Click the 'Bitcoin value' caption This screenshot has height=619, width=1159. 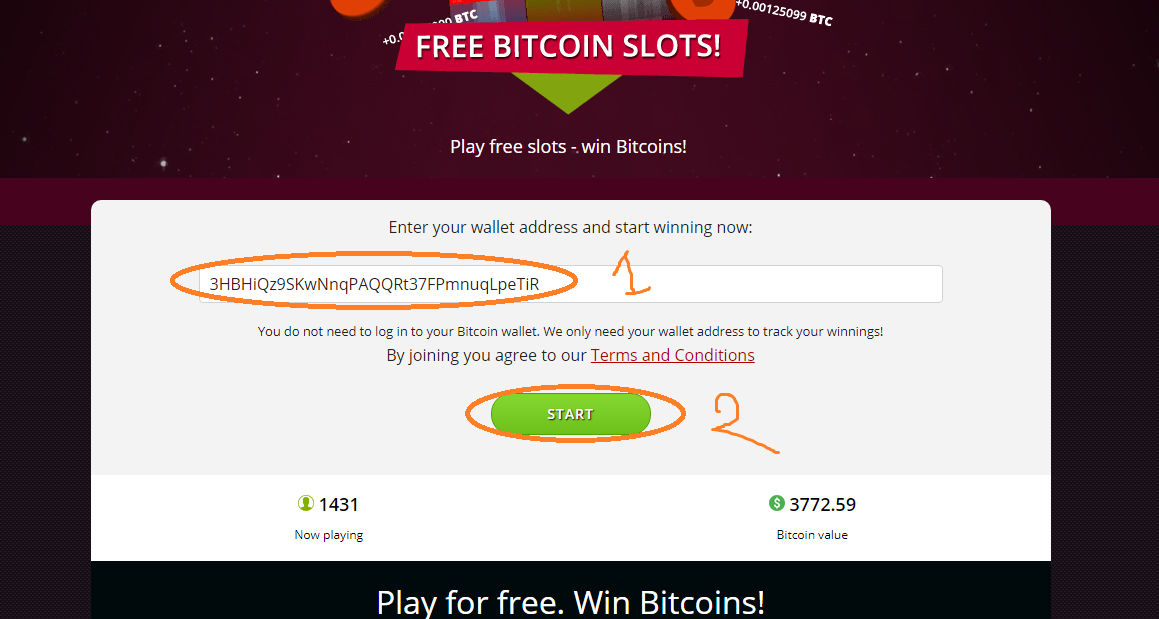click(x=812, y=535)
